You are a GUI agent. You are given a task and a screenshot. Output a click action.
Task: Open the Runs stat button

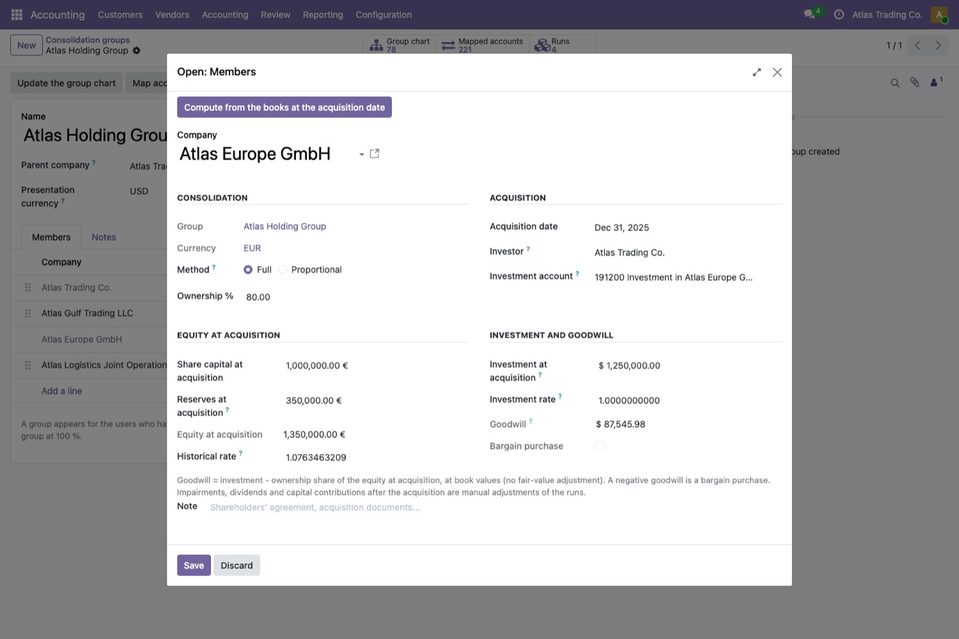point(563,45)
